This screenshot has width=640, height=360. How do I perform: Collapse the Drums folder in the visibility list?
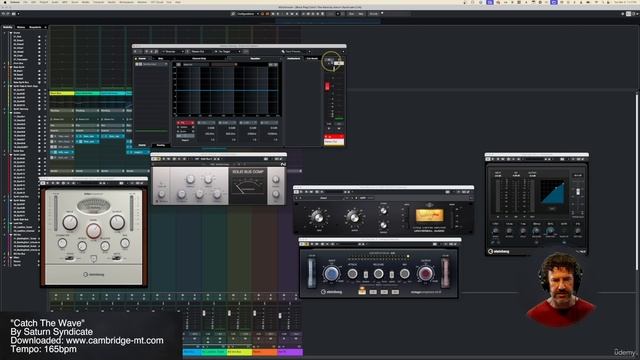11,33
